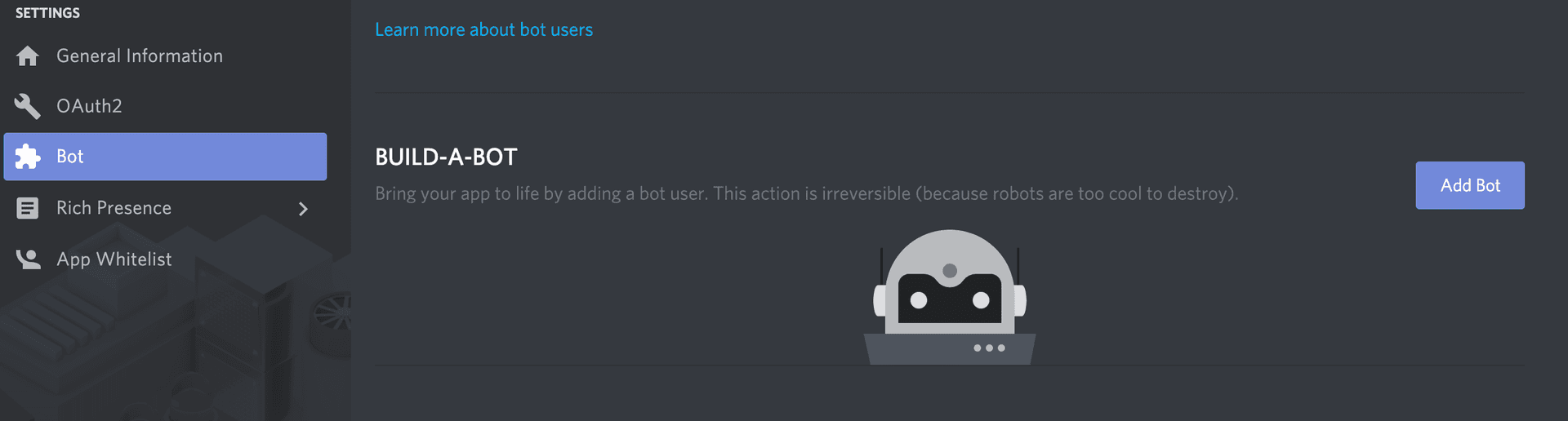The image size is (1568, 421).
Task: Click the SETTINGS sidebar header text
Action: [47, 13]
